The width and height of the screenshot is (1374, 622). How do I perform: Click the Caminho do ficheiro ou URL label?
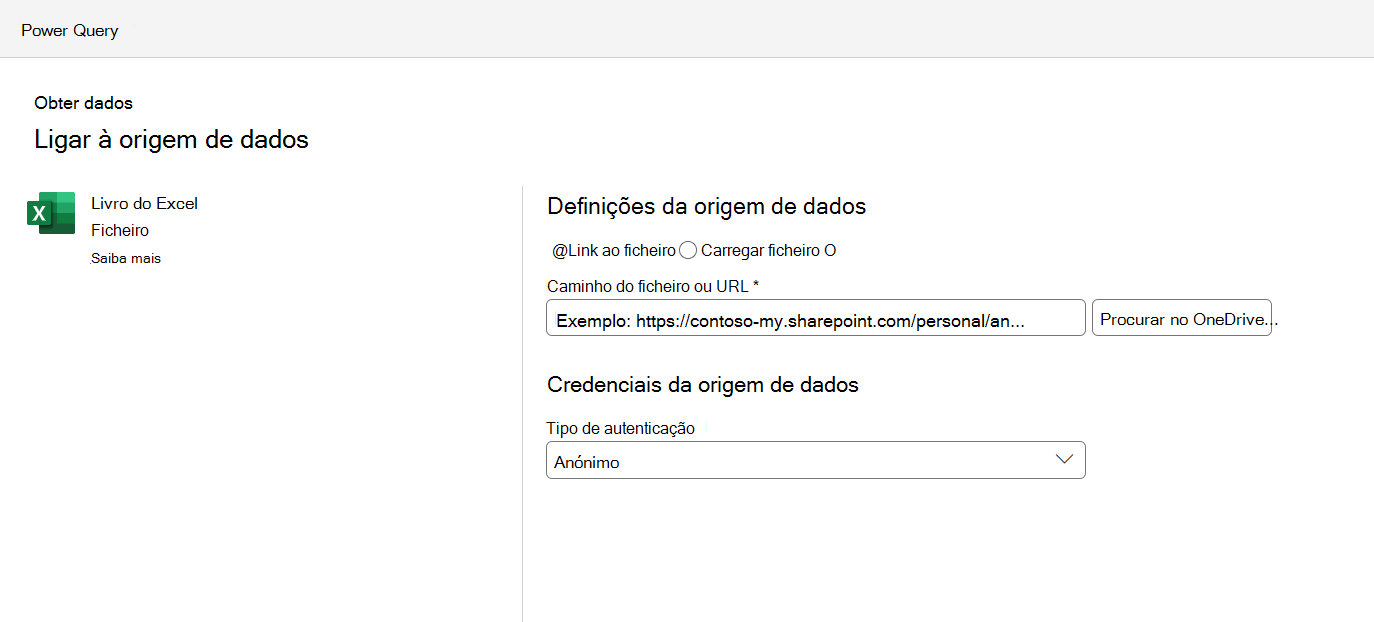pos(652,286)
